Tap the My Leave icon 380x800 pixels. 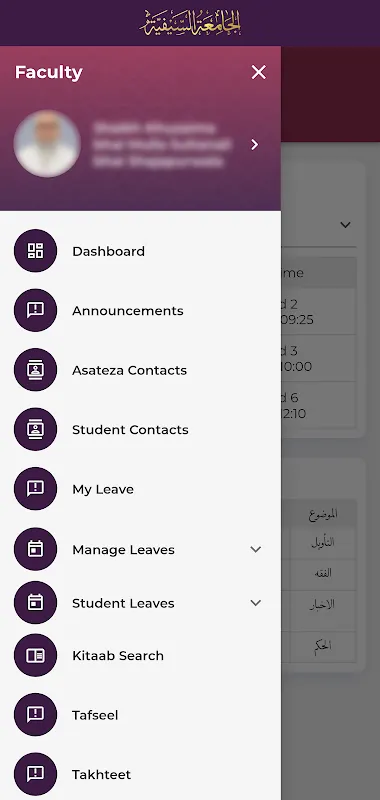click(x=36, y=489)
